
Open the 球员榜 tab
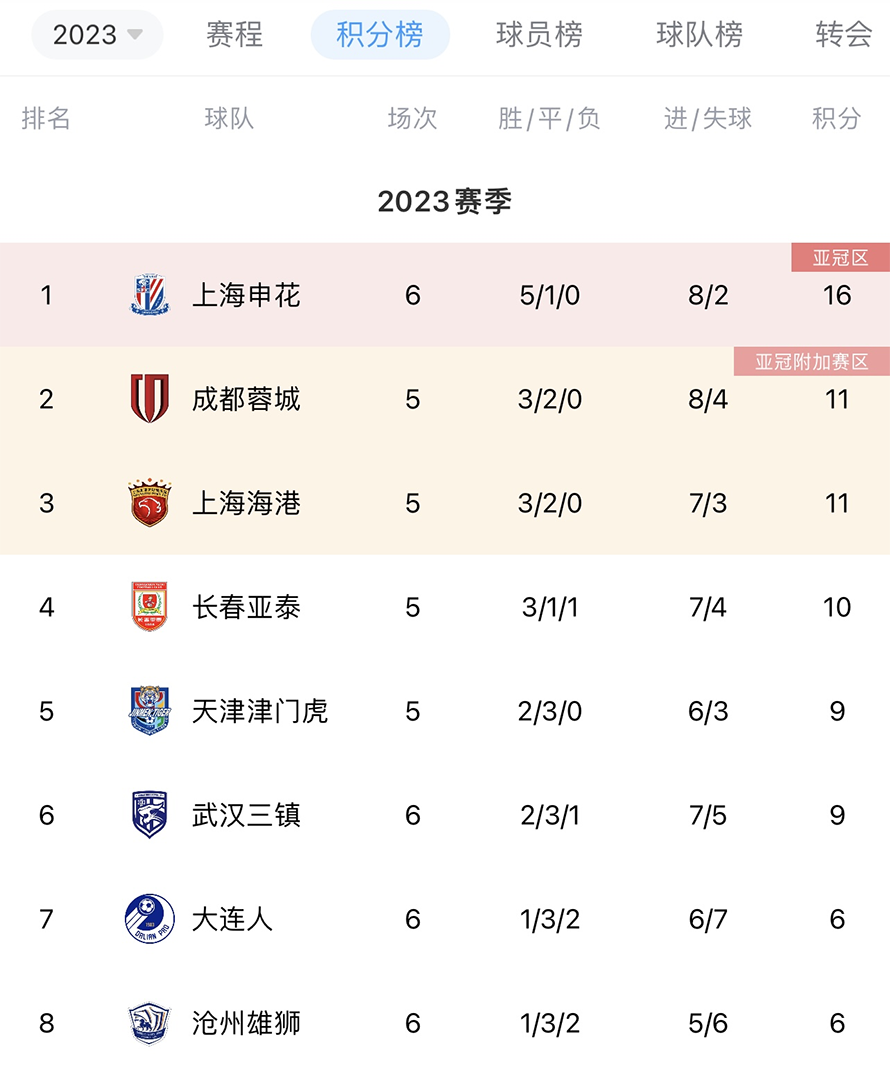click(539, 34)
